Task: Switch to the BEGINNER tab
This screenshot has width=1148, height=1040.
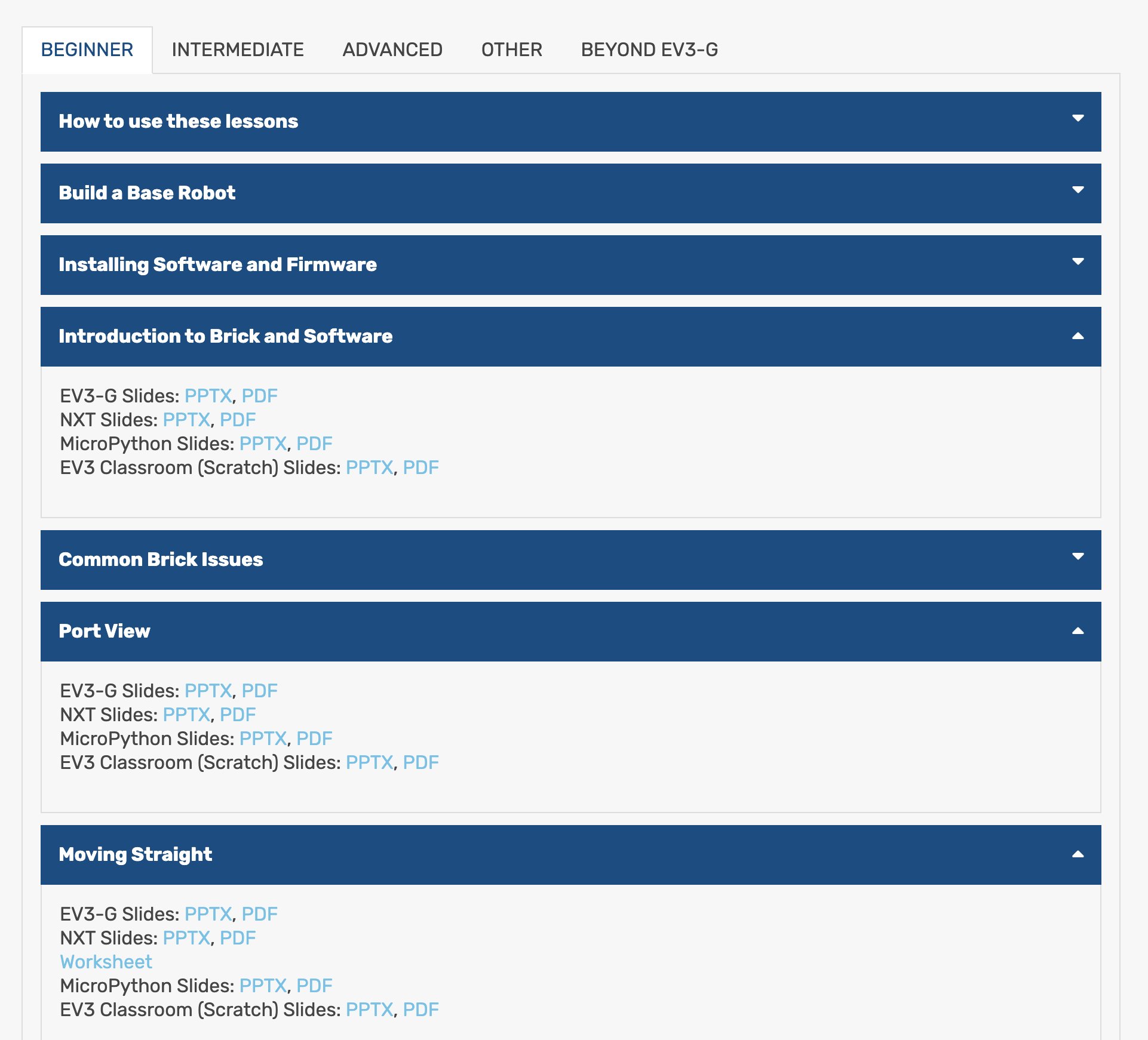Action: (x=87, y=50)
